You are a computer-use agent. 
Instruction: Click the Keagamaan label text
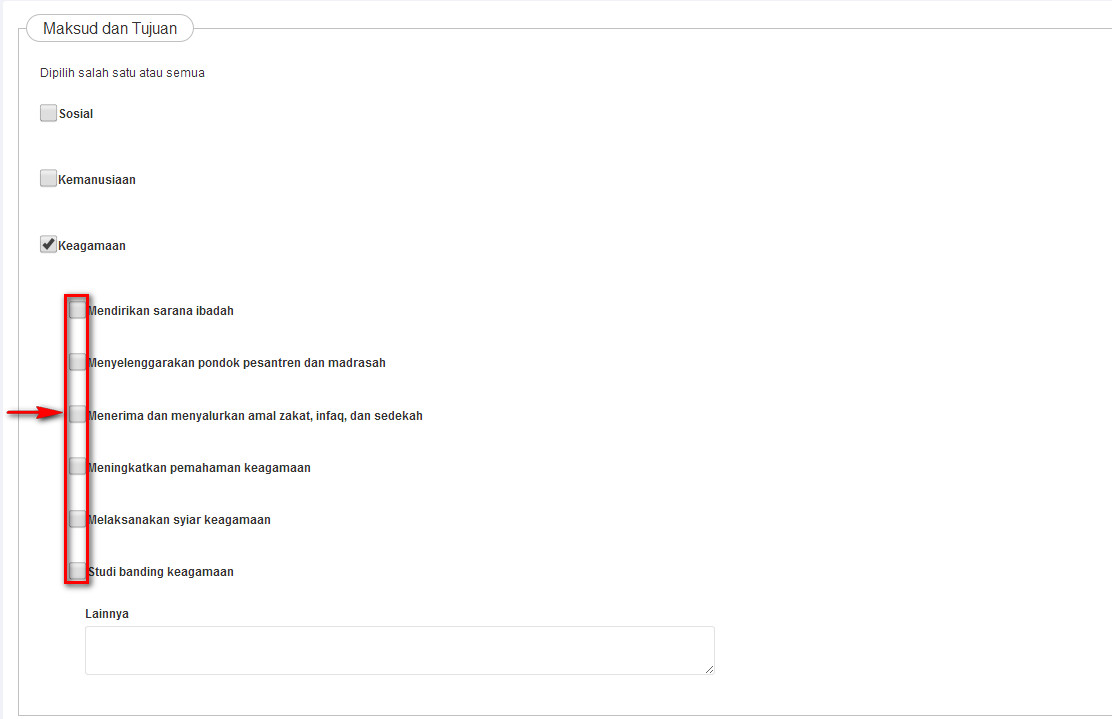[92, 246]
